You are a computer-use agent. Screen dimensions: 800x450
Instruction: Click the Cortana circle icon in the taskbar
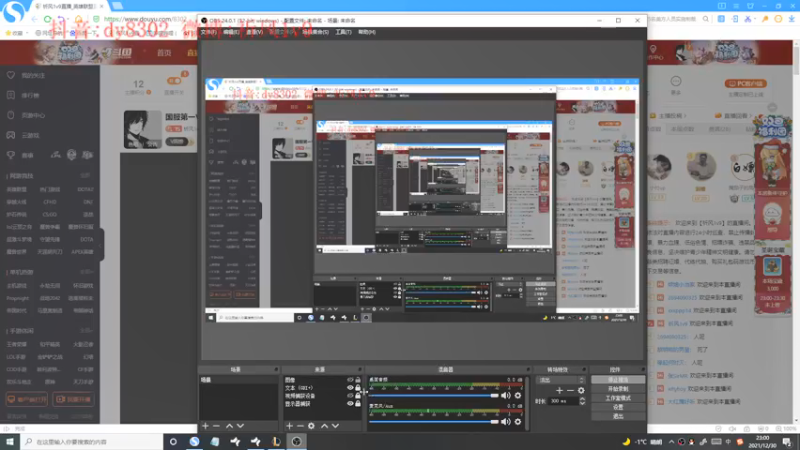(173, 441)
